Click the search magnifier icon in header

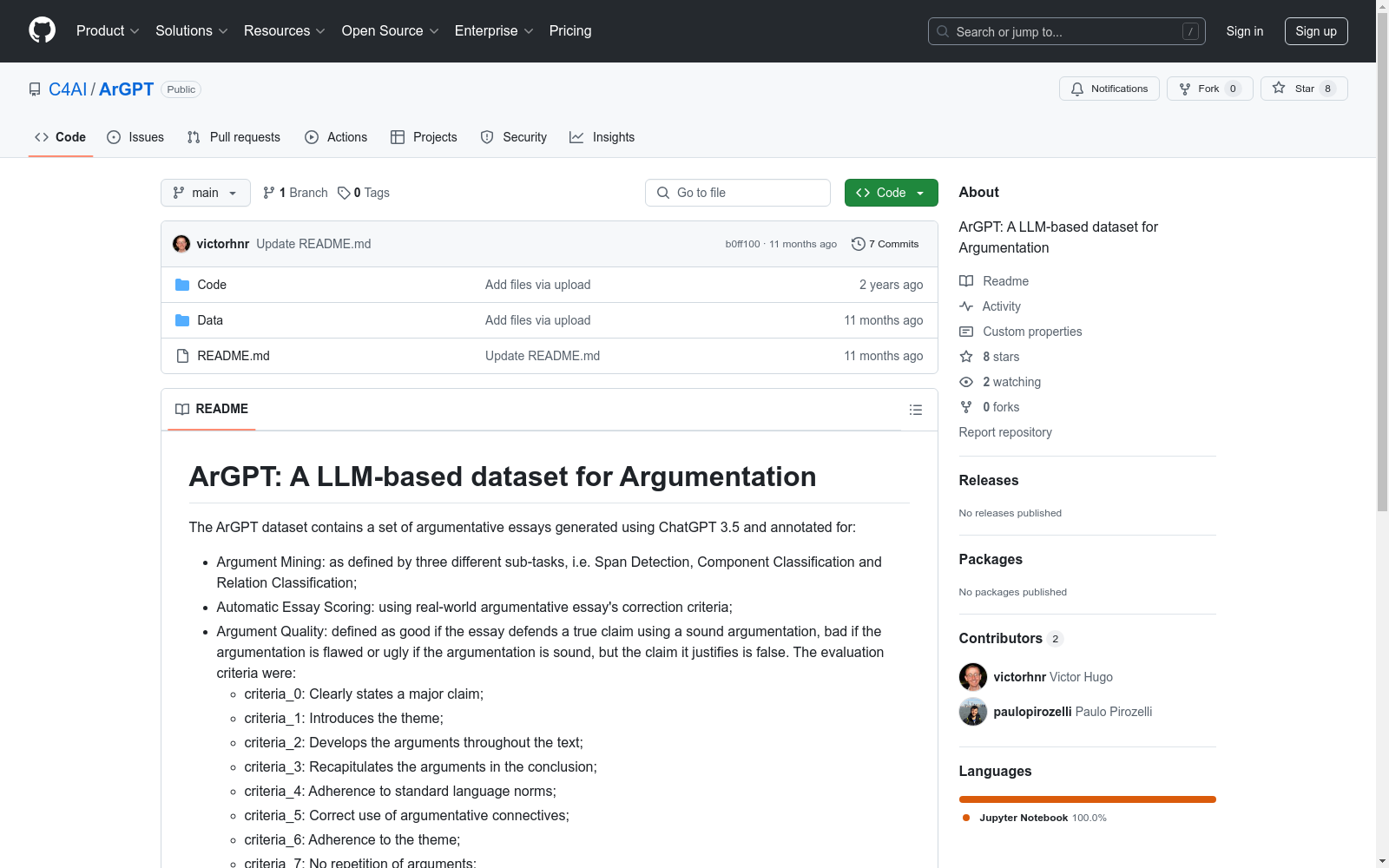pyautogui.click(x=943, y=31)
